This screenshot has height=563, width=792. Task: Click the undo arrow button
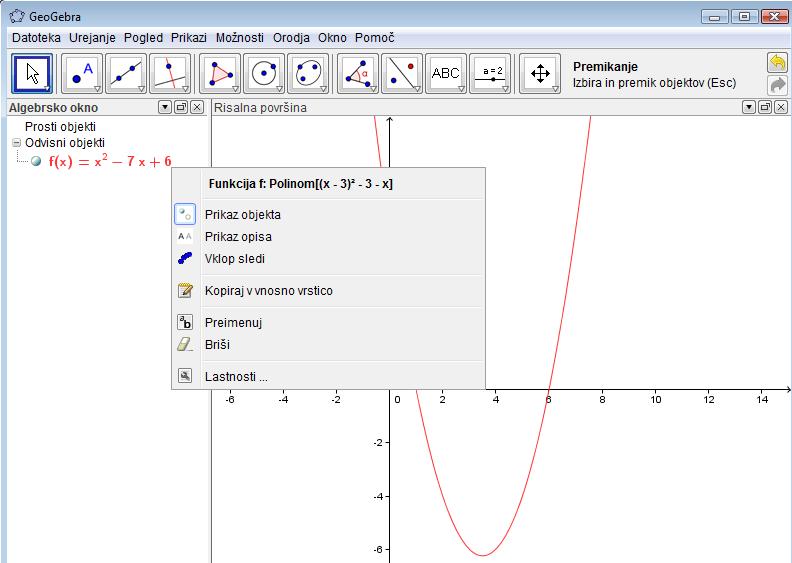[777, 64]
